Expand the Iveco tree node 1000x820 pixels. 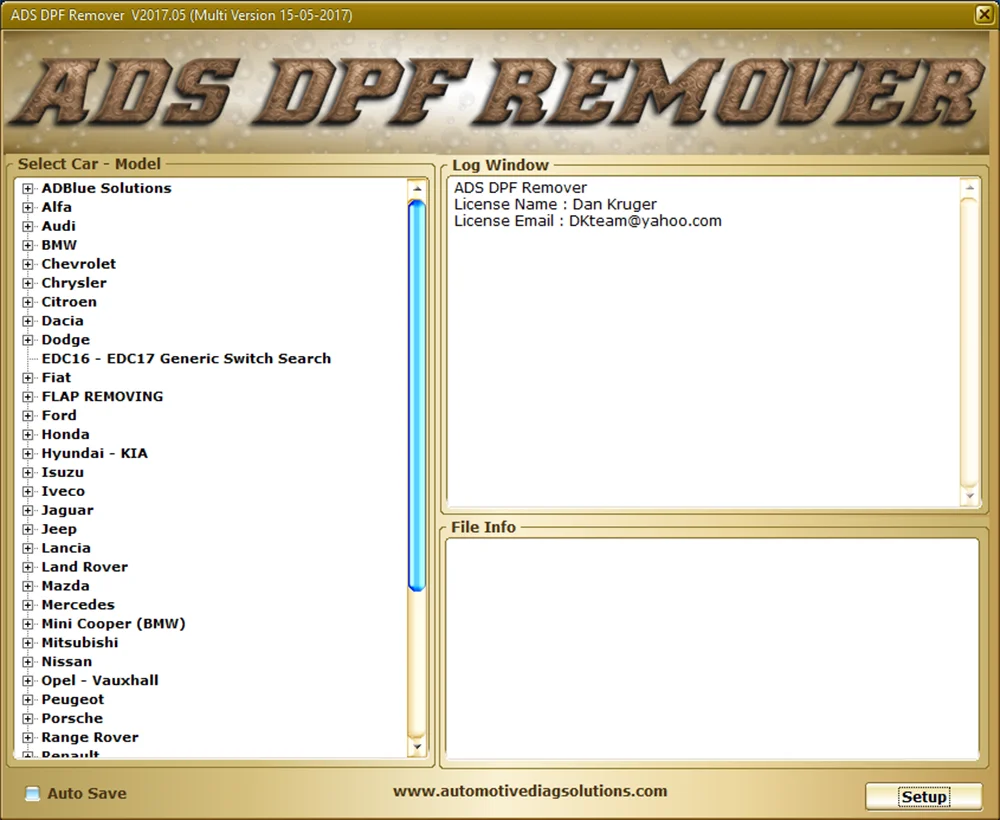[27, 492]
